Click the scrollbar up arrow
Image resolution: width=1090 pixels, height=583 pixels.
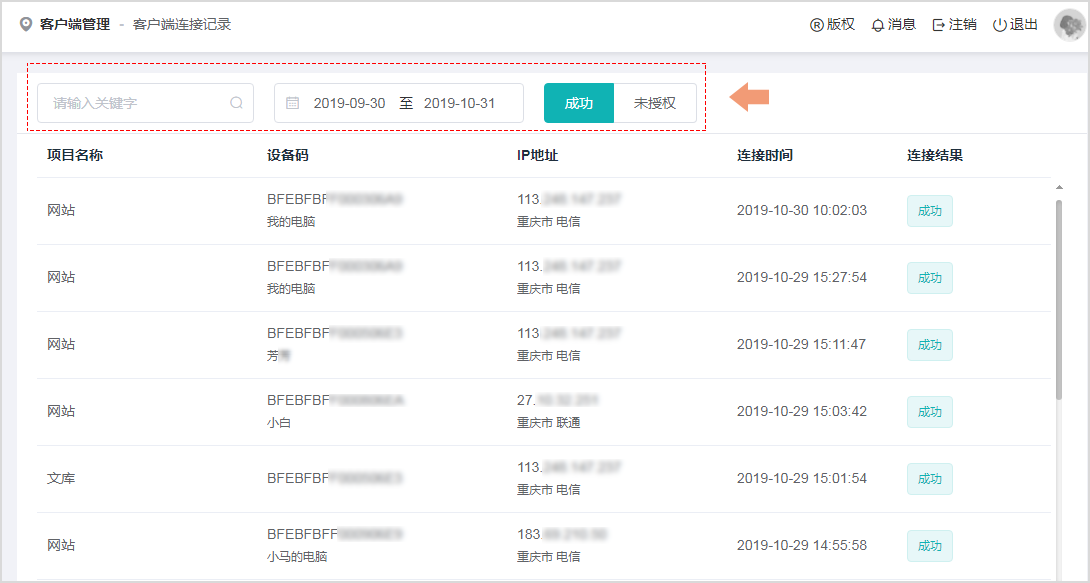click(1059, 187)
